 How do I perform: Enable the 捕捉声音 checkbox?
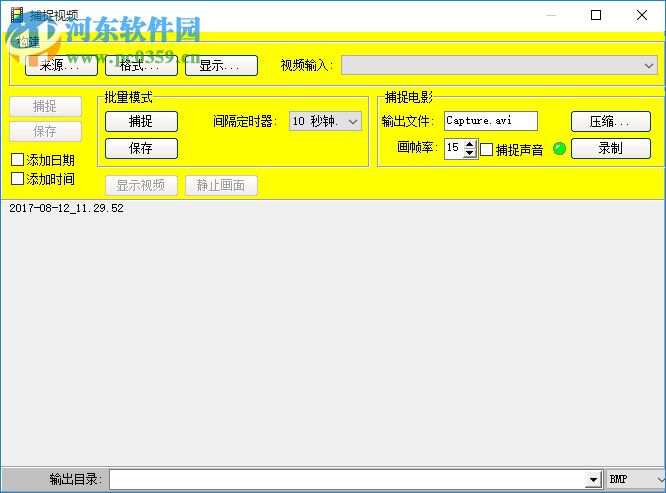point(487,149)
